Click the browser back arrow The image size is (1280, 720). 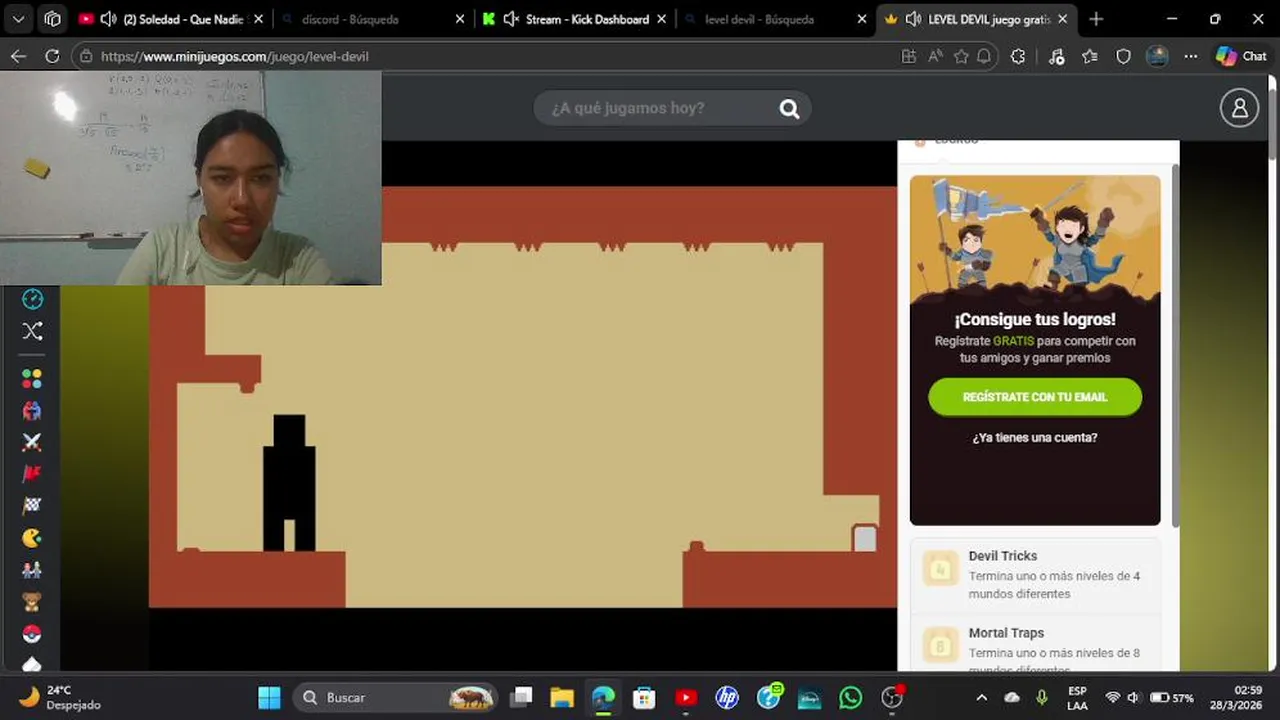[18, 57]
